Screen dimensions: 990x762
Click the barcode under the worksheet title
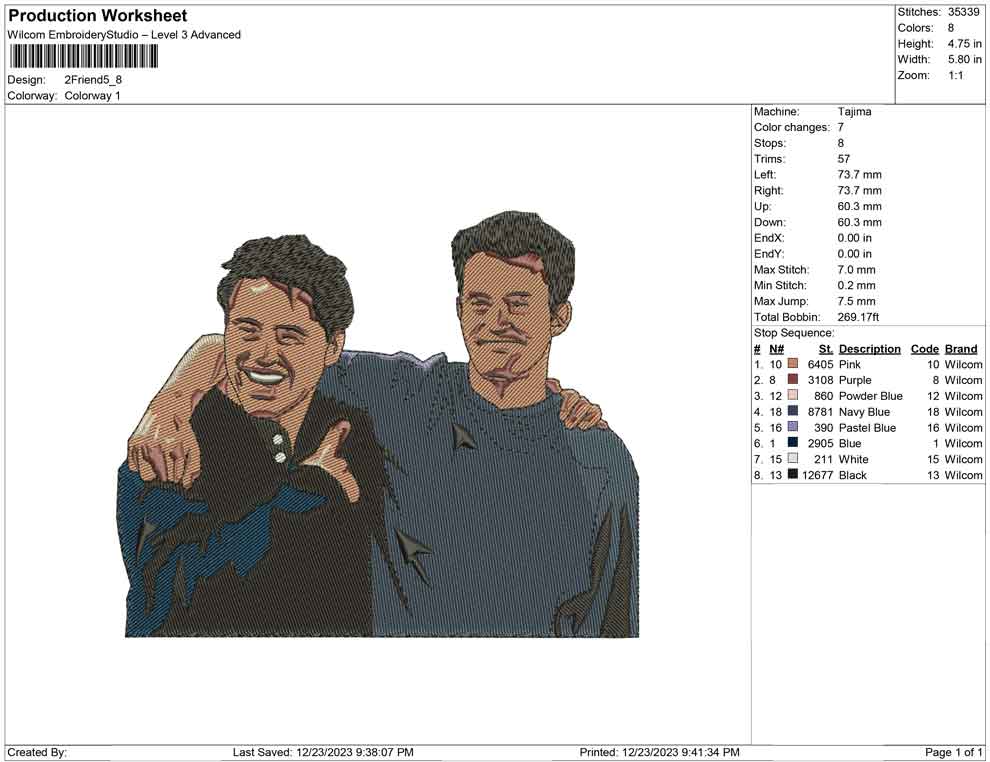click(83, 57)
